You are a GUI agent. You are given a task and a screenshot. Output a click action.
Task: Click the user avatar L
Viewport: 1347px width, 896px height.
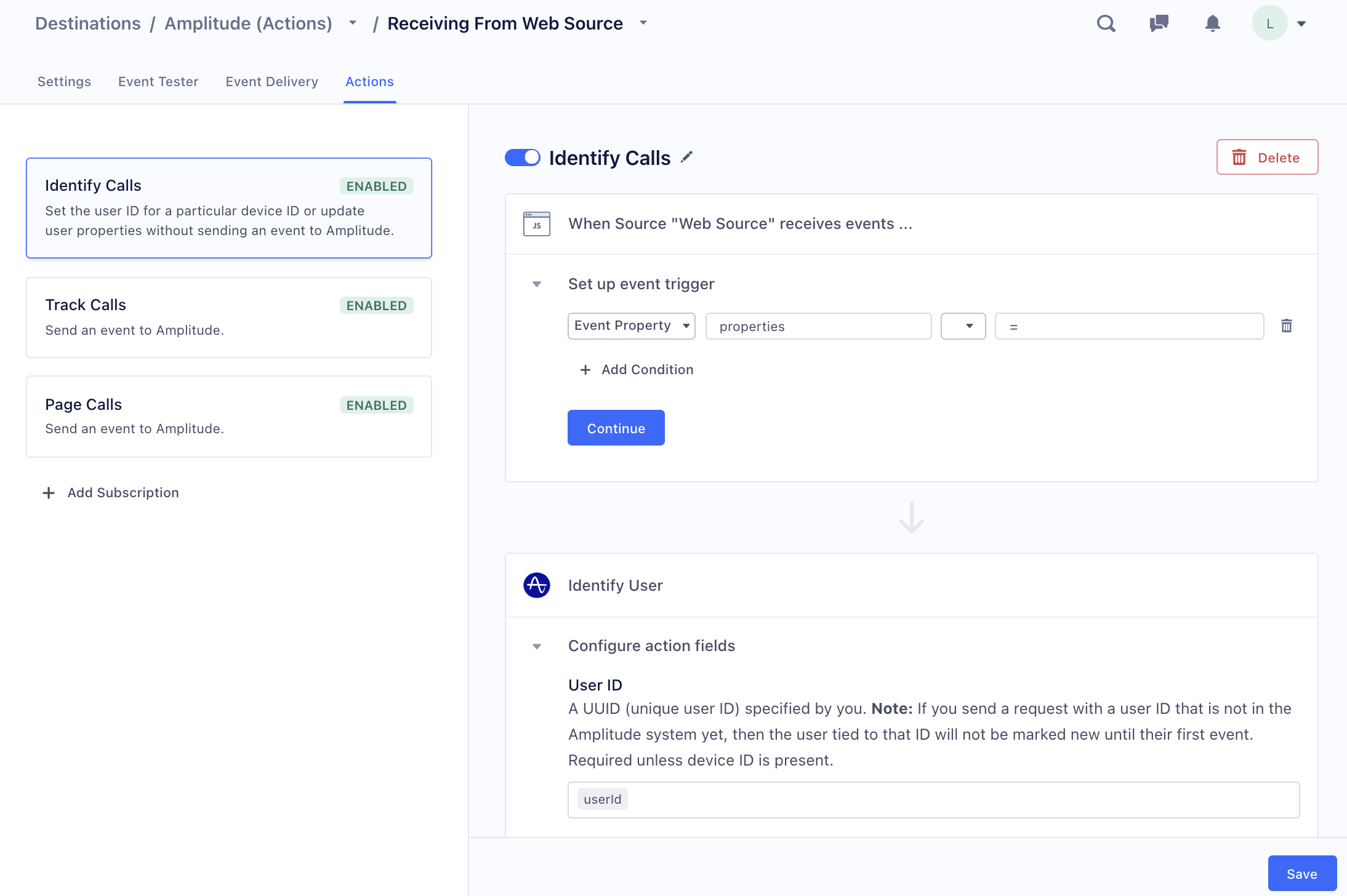click(1269, 23)
